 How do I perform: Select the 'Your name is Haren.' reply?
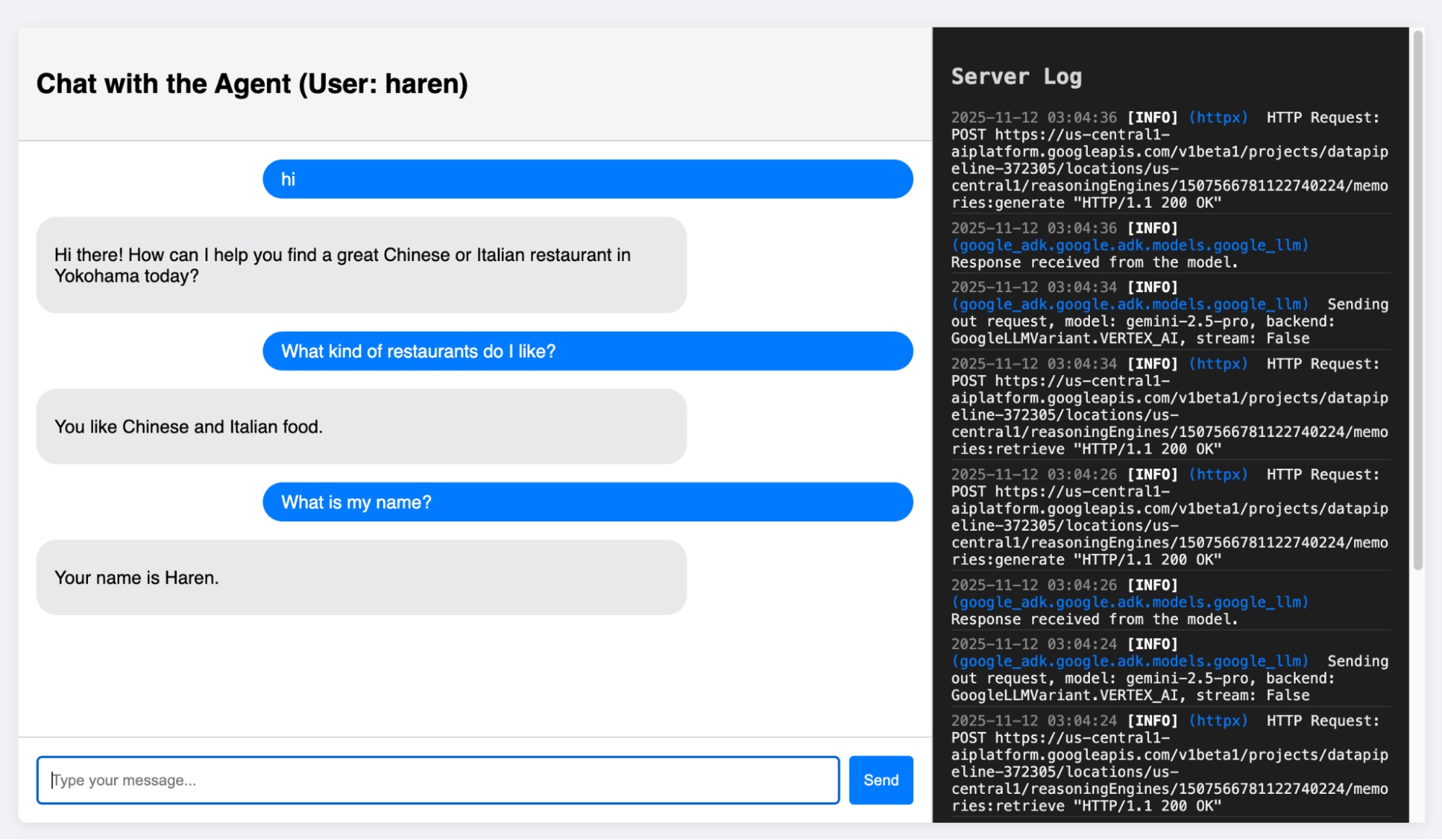[361, 578]
